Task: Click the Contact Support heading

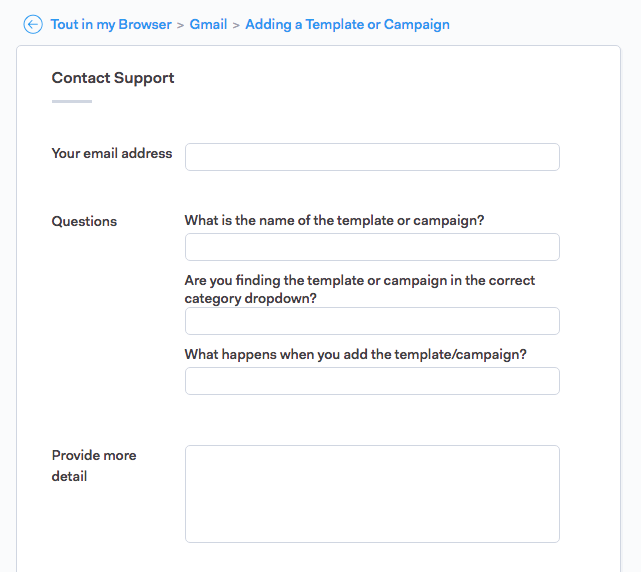Action: (113, 78)
